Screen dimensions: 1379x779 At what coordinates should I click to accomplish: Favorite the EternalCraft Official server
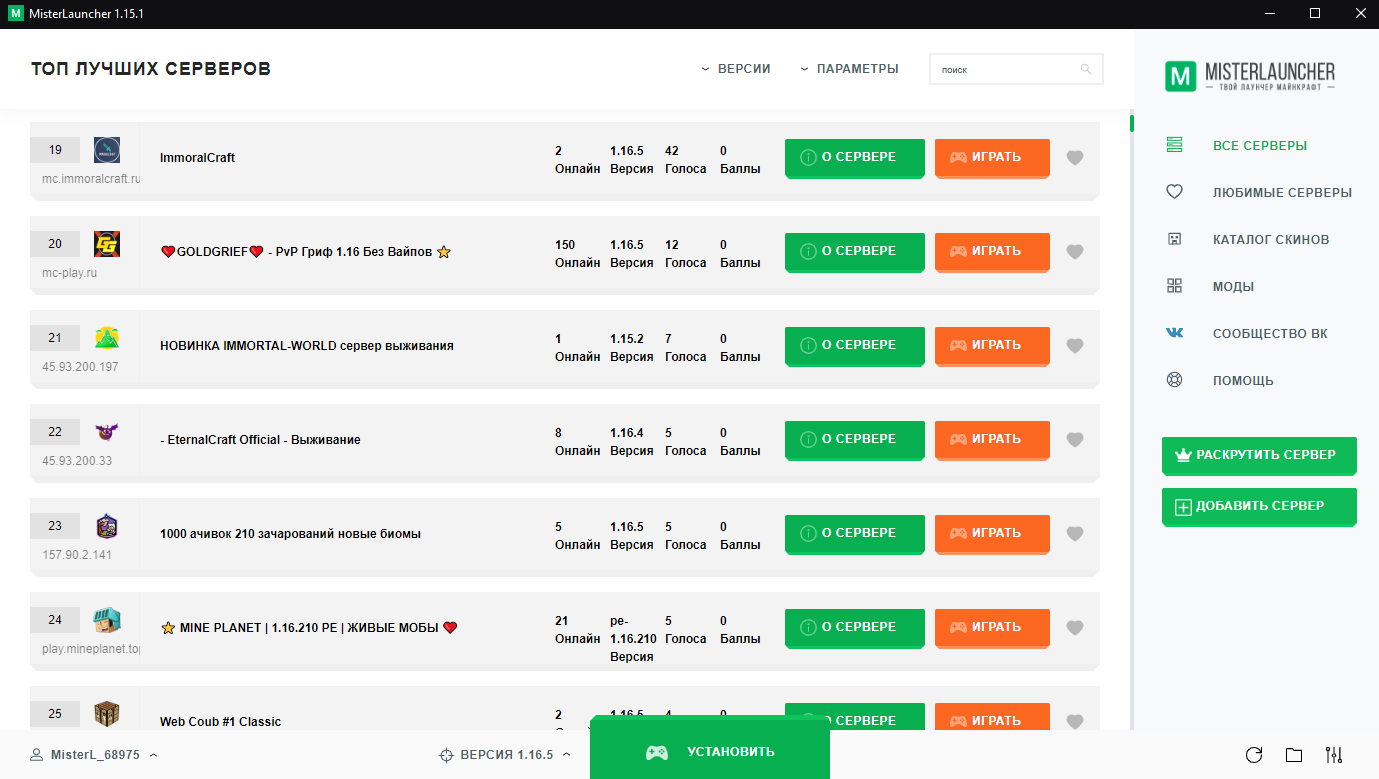point(1075,440)
